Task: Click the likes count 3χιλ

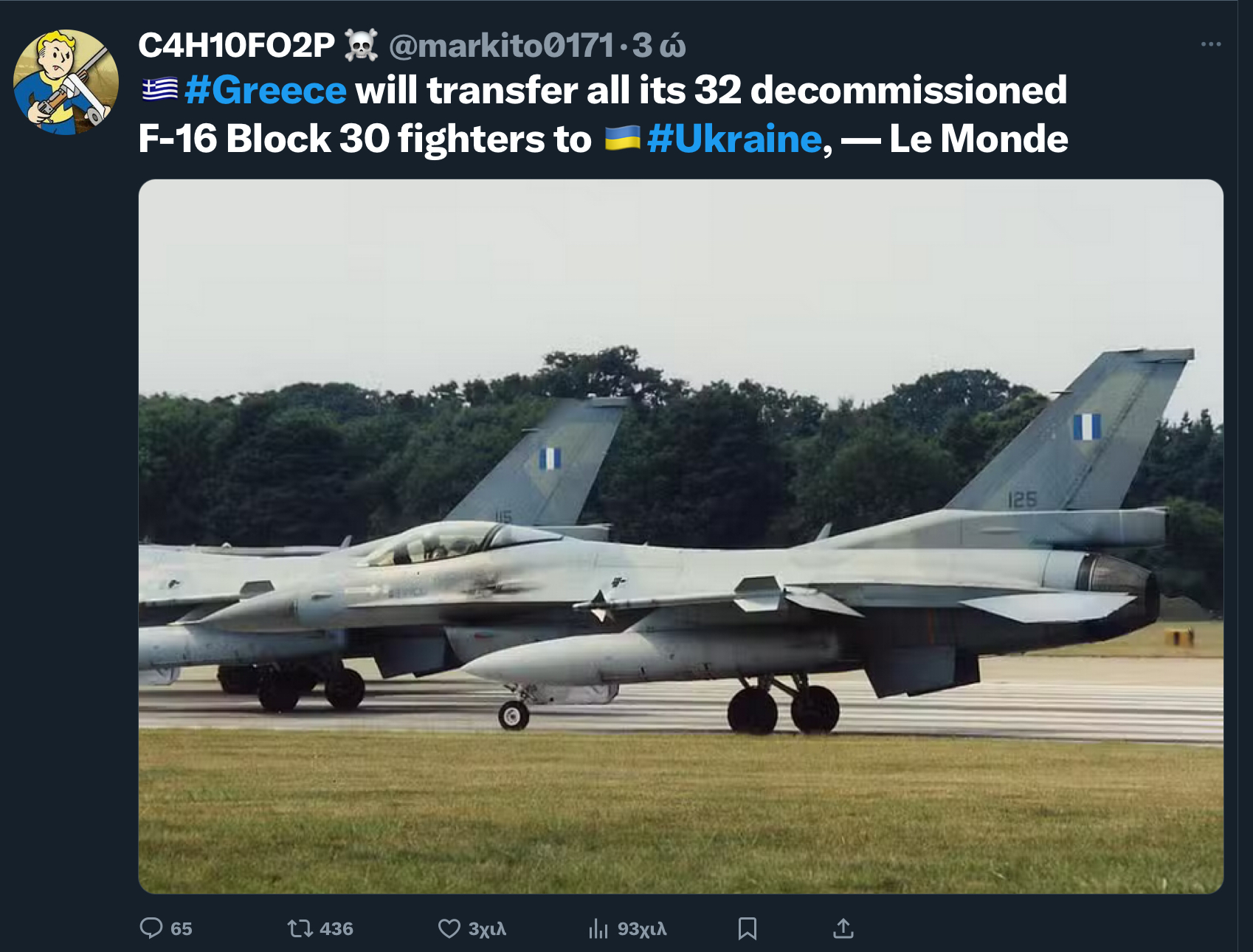Action: [487, 928]
